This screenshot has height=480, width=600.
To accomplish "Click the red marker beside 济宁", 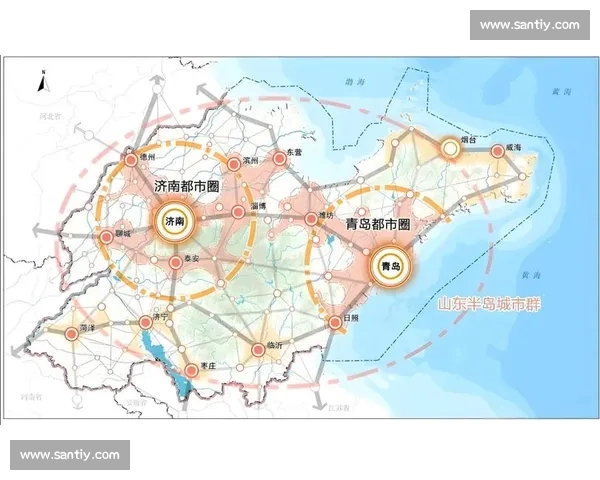I will (145, 323).
